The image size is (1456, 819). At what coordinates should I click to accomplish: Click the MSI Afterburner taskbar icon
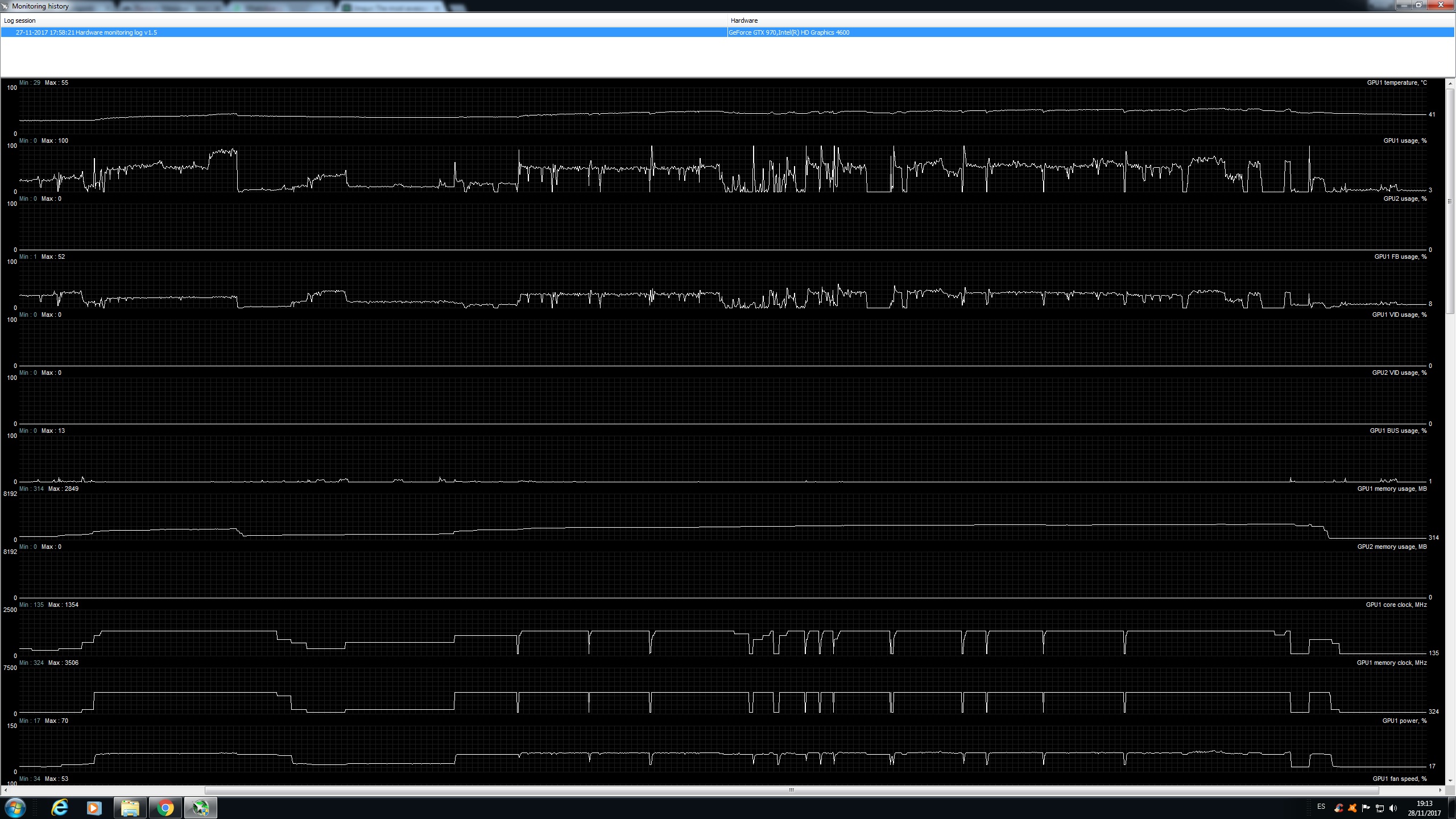[x=200, y=808]
